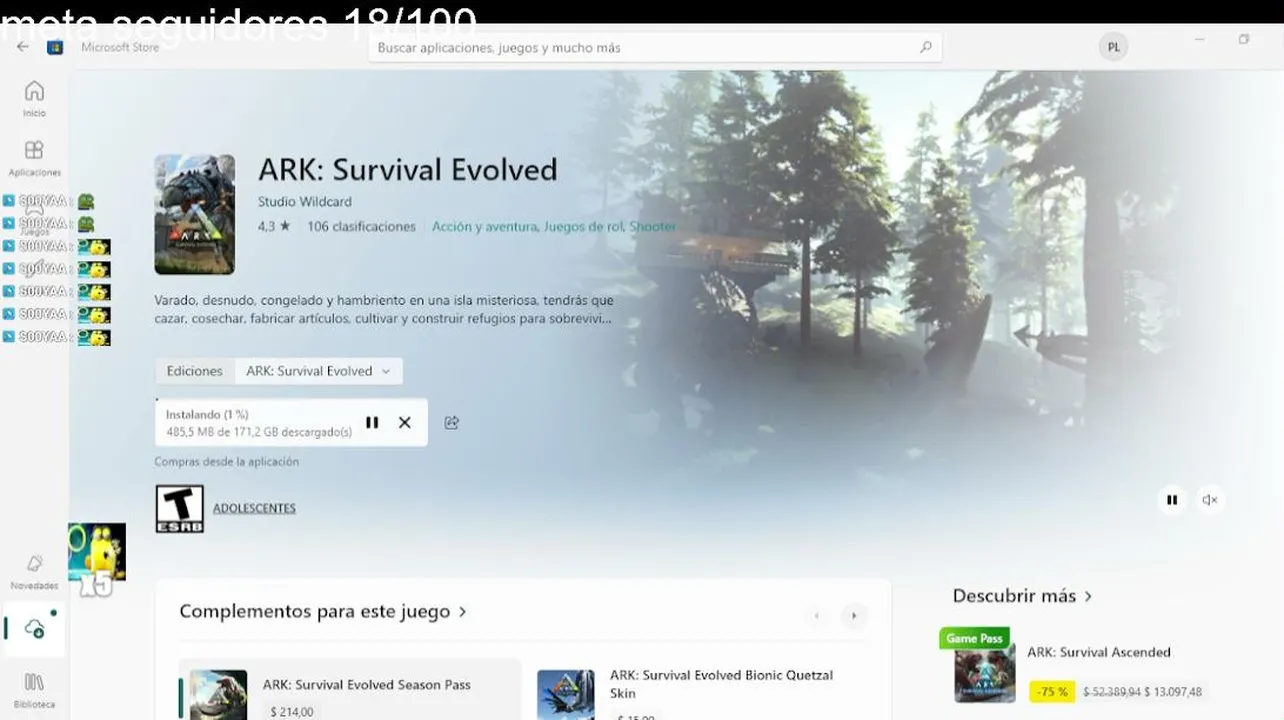Image resolution: width=1284 pixels, height=720 pixels.
Task: Pause the ARK download
Action: (372, 422)
